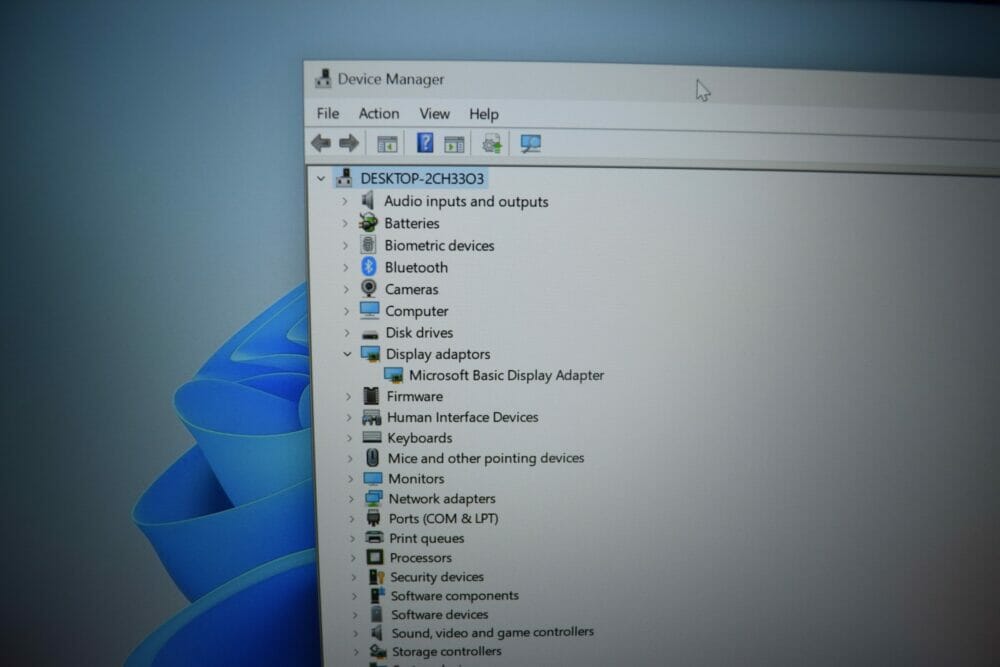The image size is (1000, 667).
Task: Click the Firmware chip icon
Action: click(x=371, y=395)
